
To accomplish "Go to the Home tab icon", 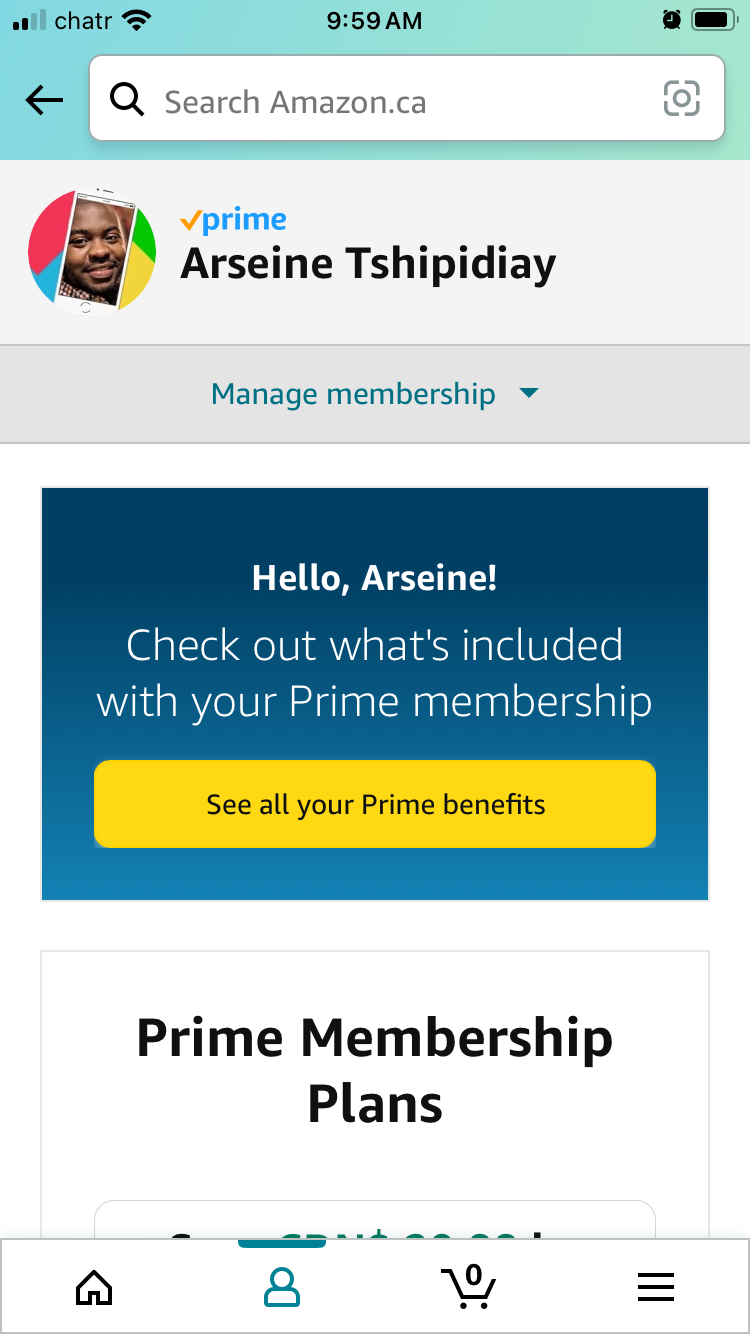I will (94, 1287).
